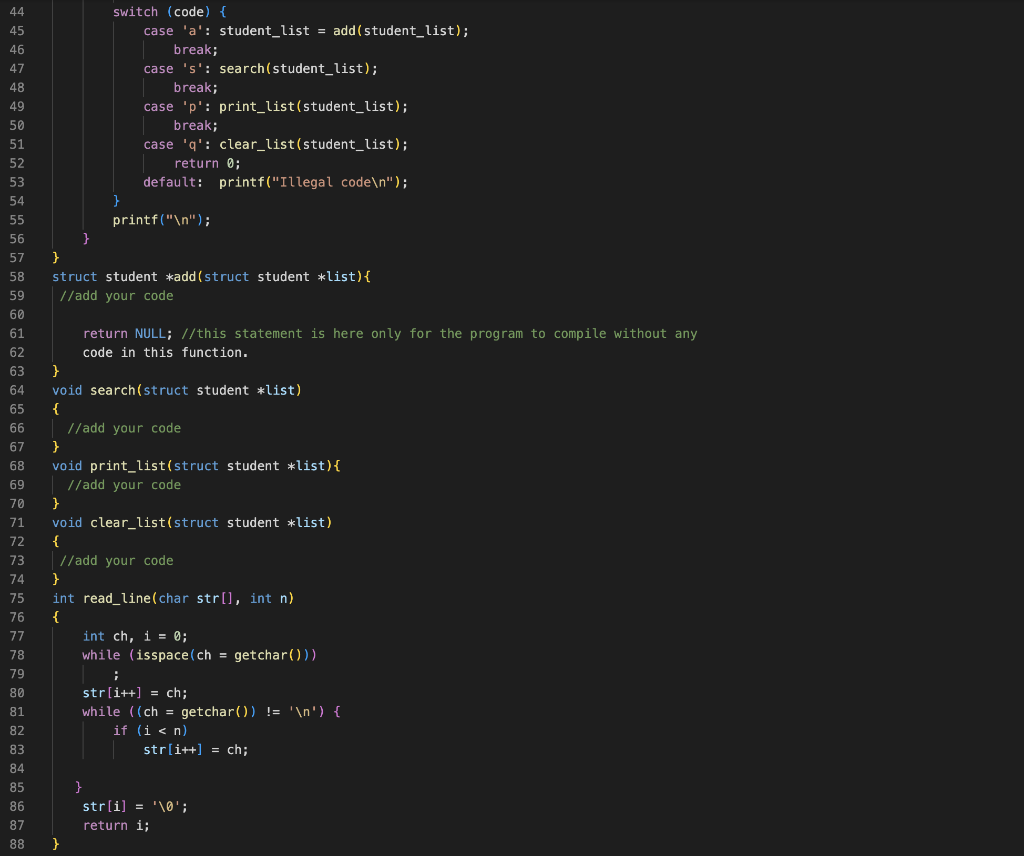This screenshot has width=1024, height=856.
Task: Click the add(student_list) call on line 45
Action: [x=398, y=31]
